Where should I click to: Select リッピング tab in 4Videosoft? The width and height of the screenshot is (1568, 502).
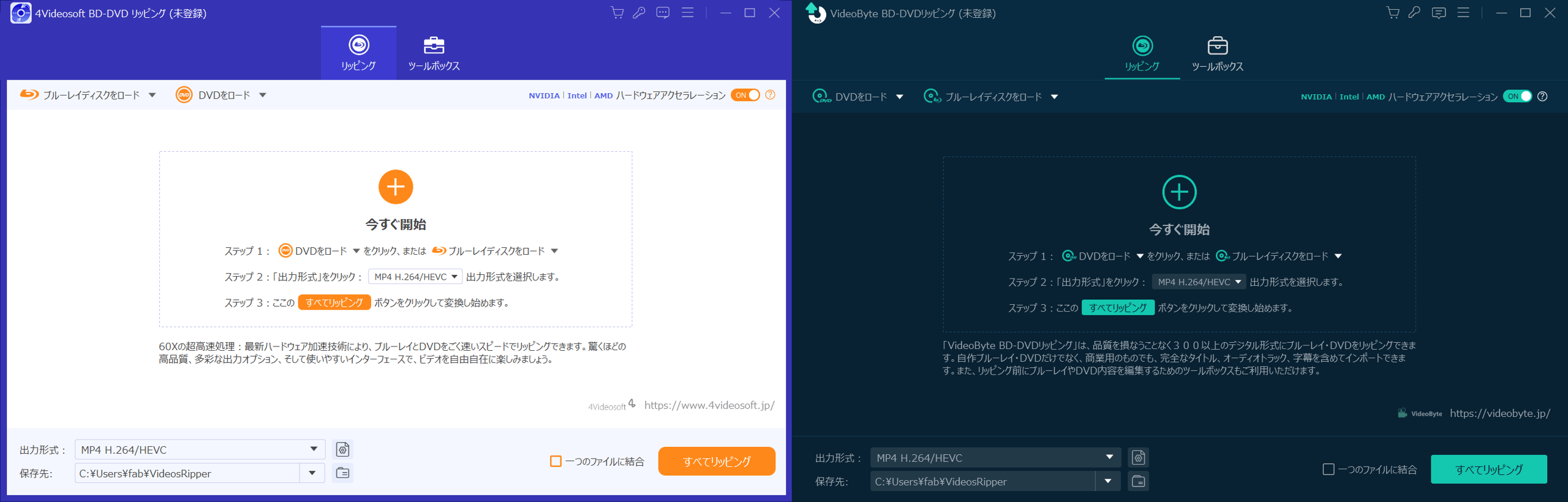[x=358, y=53]
